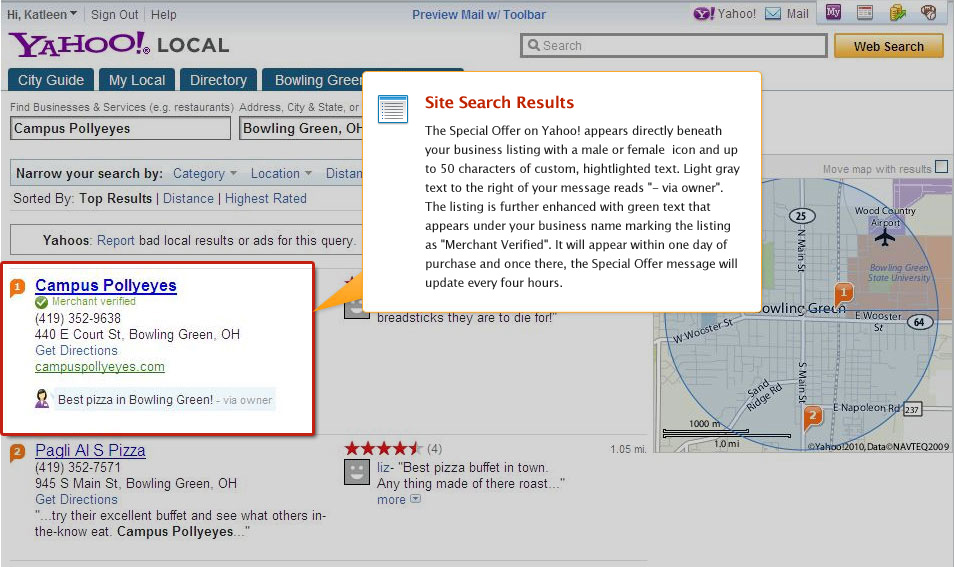Click the Yahoo! purple icon in toolbar
Viewport: 954px width, 567px height.
tap(704, 13)
